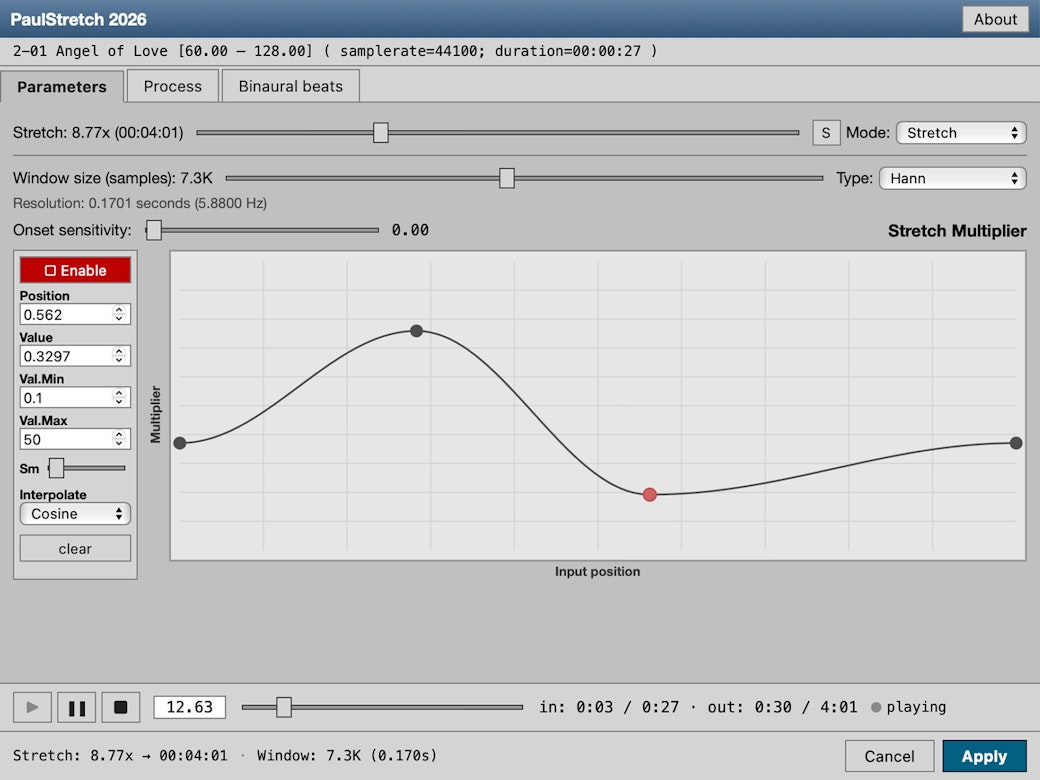Click the Window size (samples): 7.3K label
The width and height of the screenshot is (1040, 780).
tap(113, 178)
